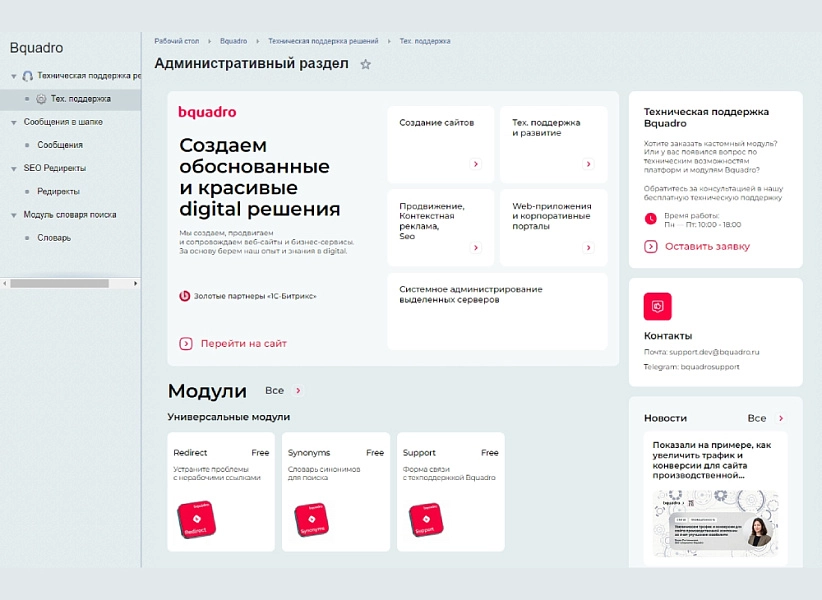Open the news article about увеличить трафик
The width and height of the screenshot is (822, 600).
point(712,460)
